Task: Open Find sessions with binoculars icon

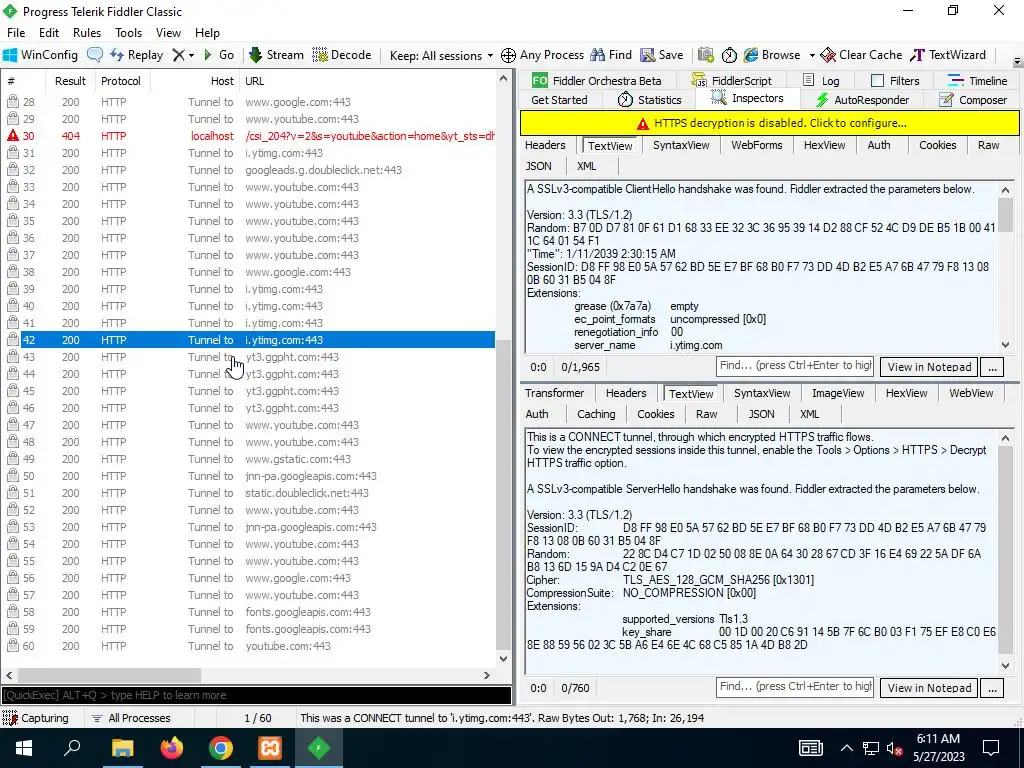Action: pyautogui.click(x=611, y=55)
